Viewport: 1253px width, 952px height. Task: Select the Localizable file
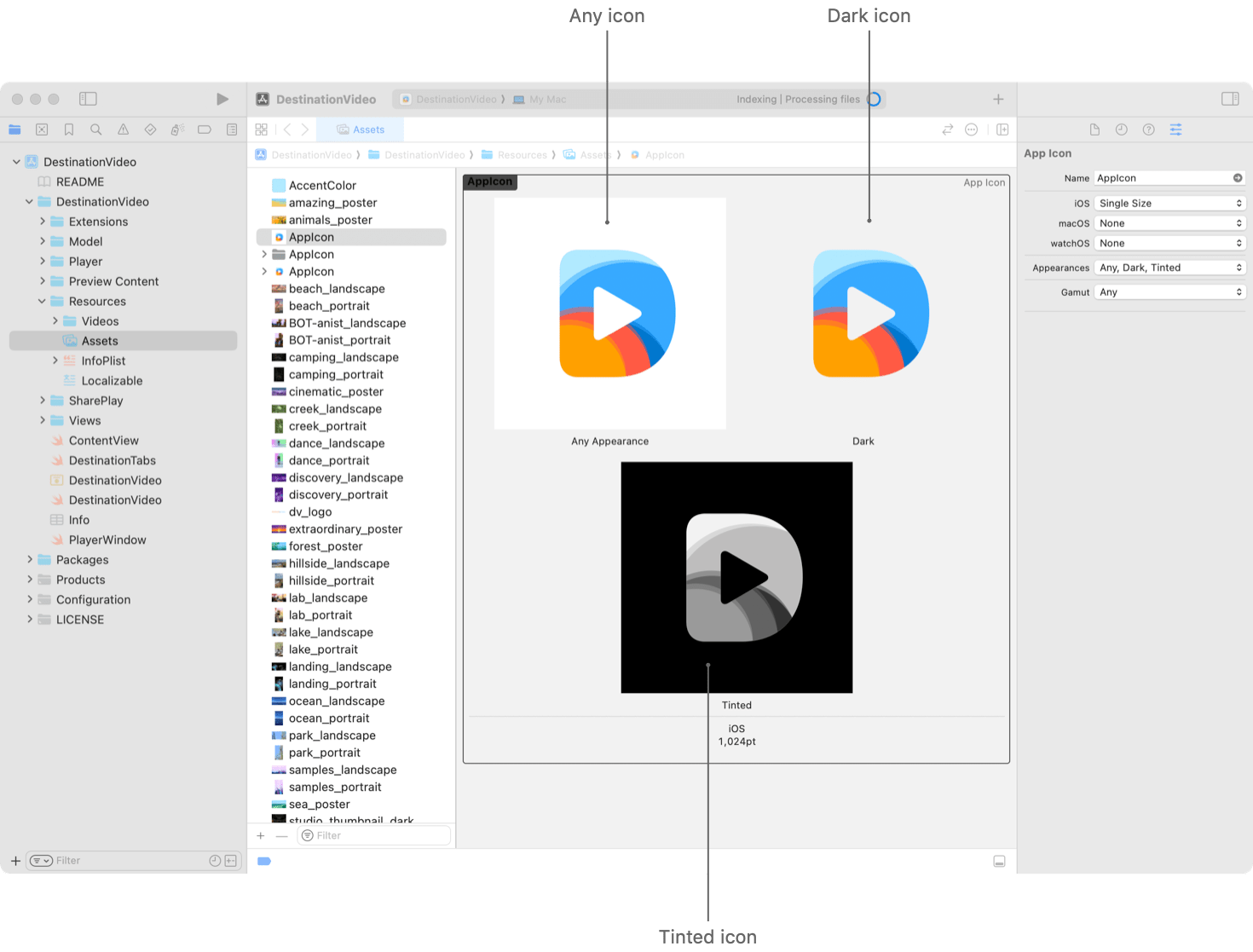point(112,381)
